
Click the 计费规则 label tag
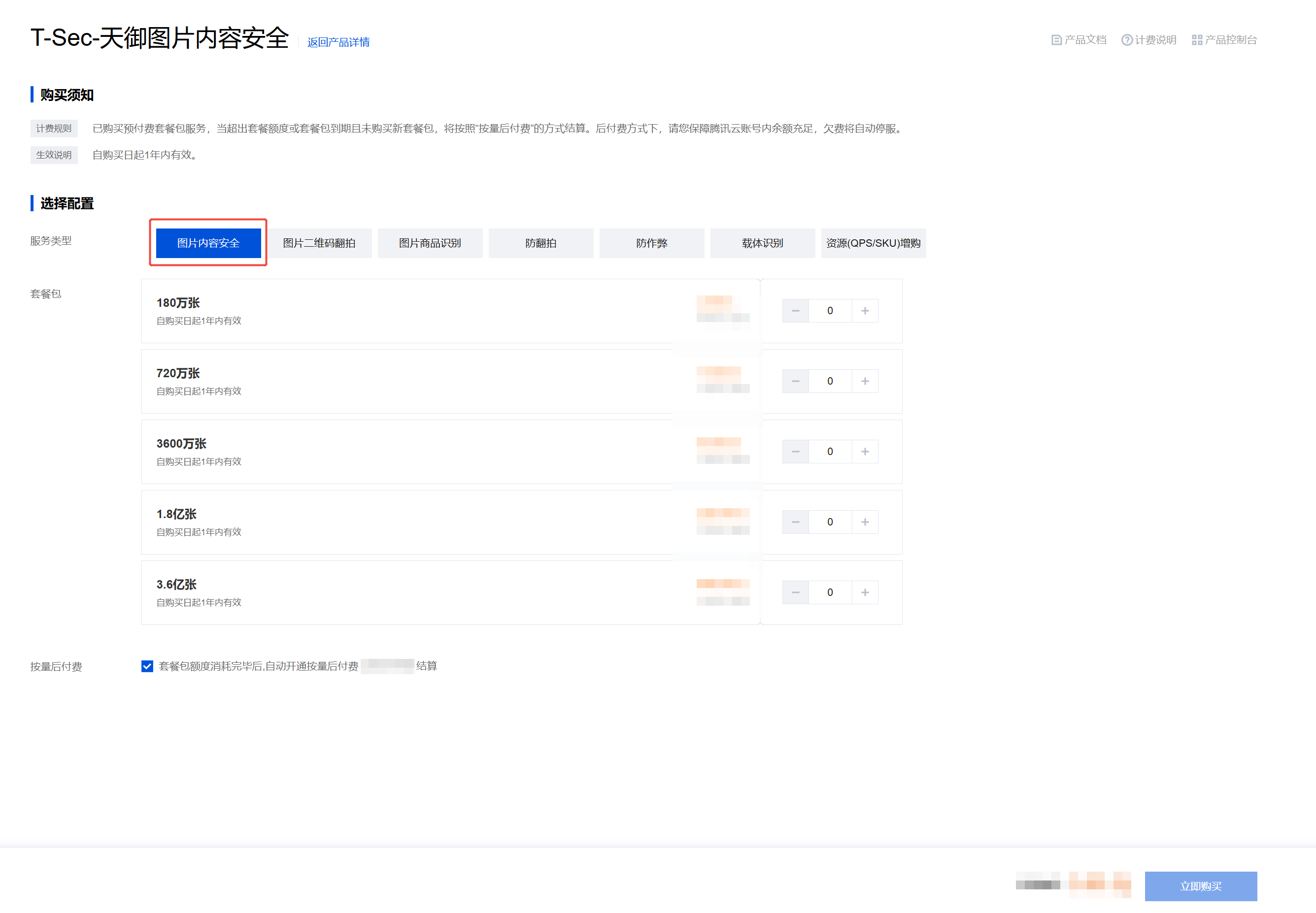[x=54, y=128]
